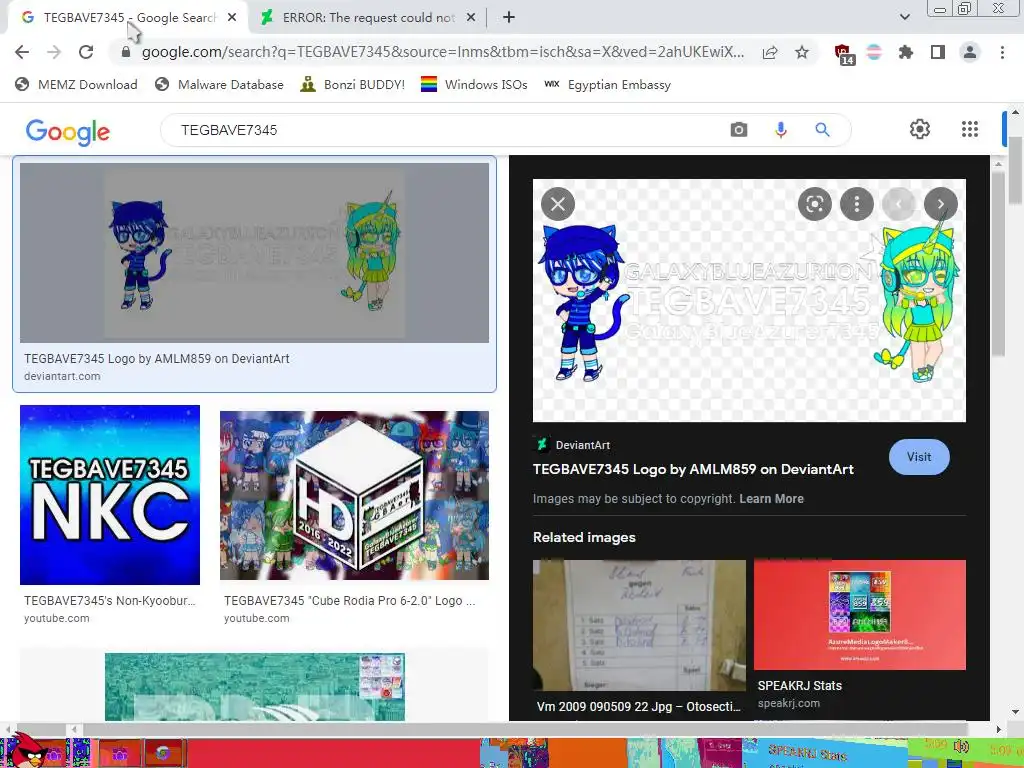Open the Windows ISOs bookmark
The width and height of the screenshot is (1024, 768).
click(474, 84)
